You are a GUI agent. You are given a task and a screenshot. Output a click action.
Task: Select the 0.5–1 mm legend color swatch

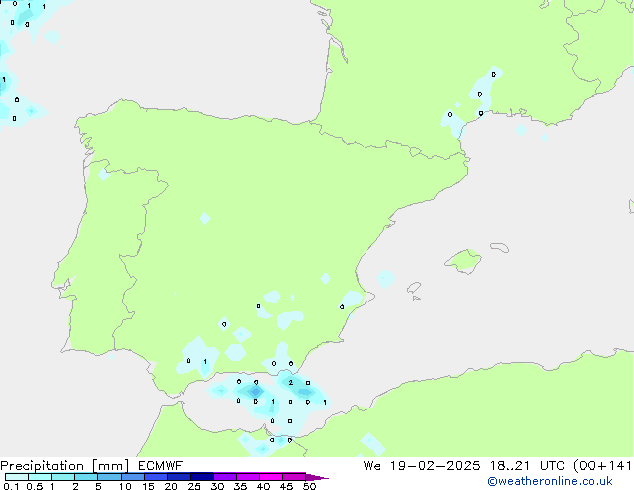[40, 477]
